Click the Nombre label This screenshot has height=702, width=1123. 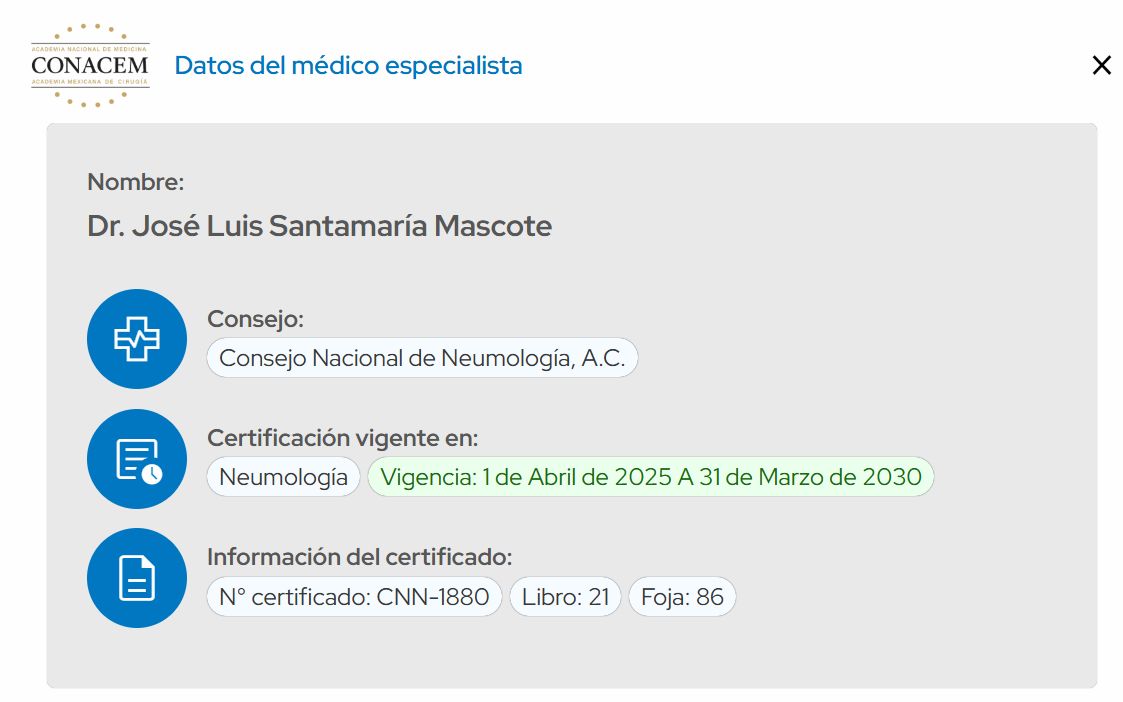tap(136, 182)
